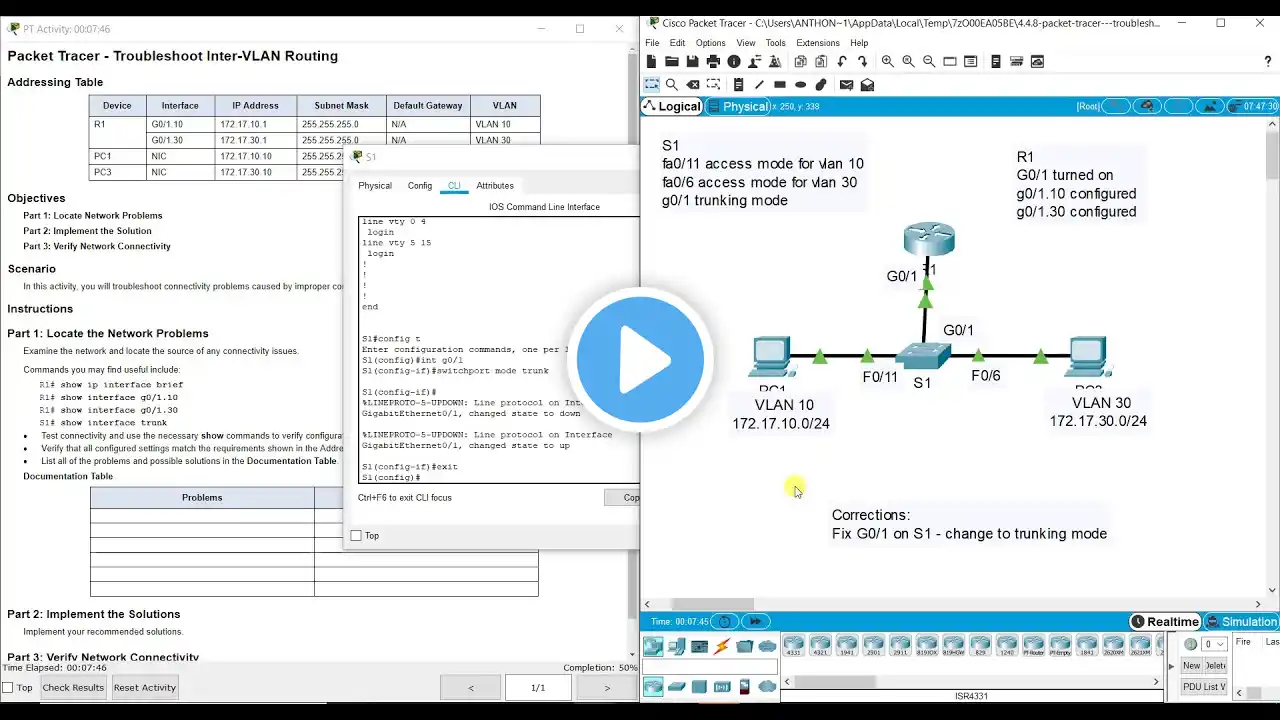Open the scenario number dropdown
1280x720 pixels.
(1214, 644)
